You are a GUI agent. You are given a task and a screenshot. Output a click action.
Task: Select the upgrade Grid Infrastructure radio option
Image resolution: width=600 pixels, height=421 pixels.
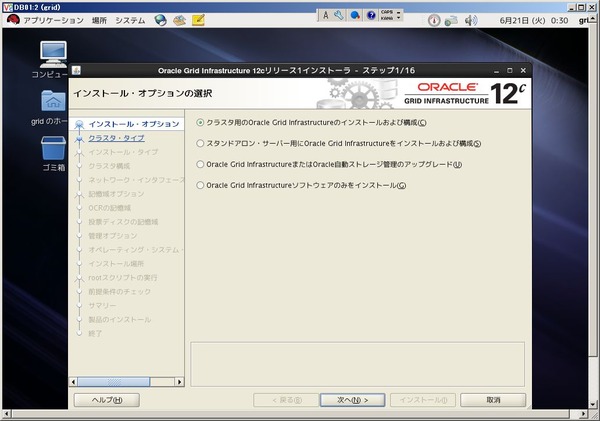(200, 165)
